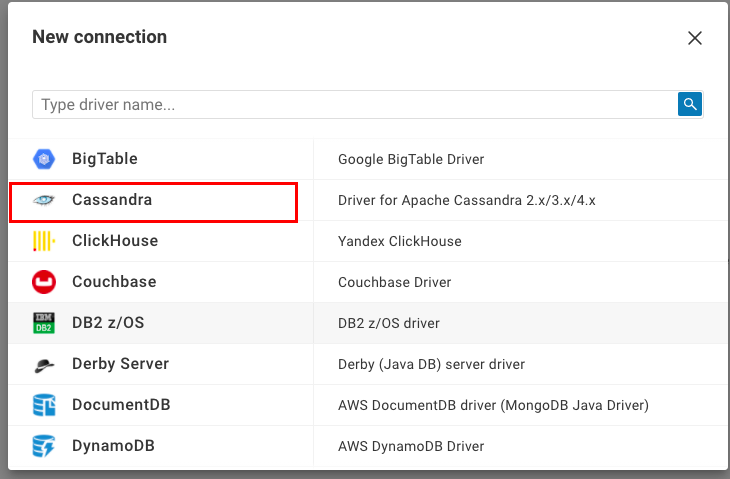The width and height of the screenshot is (730, 479).
Task: Click the Cassandra eye icon
Action: pos(44,200)
